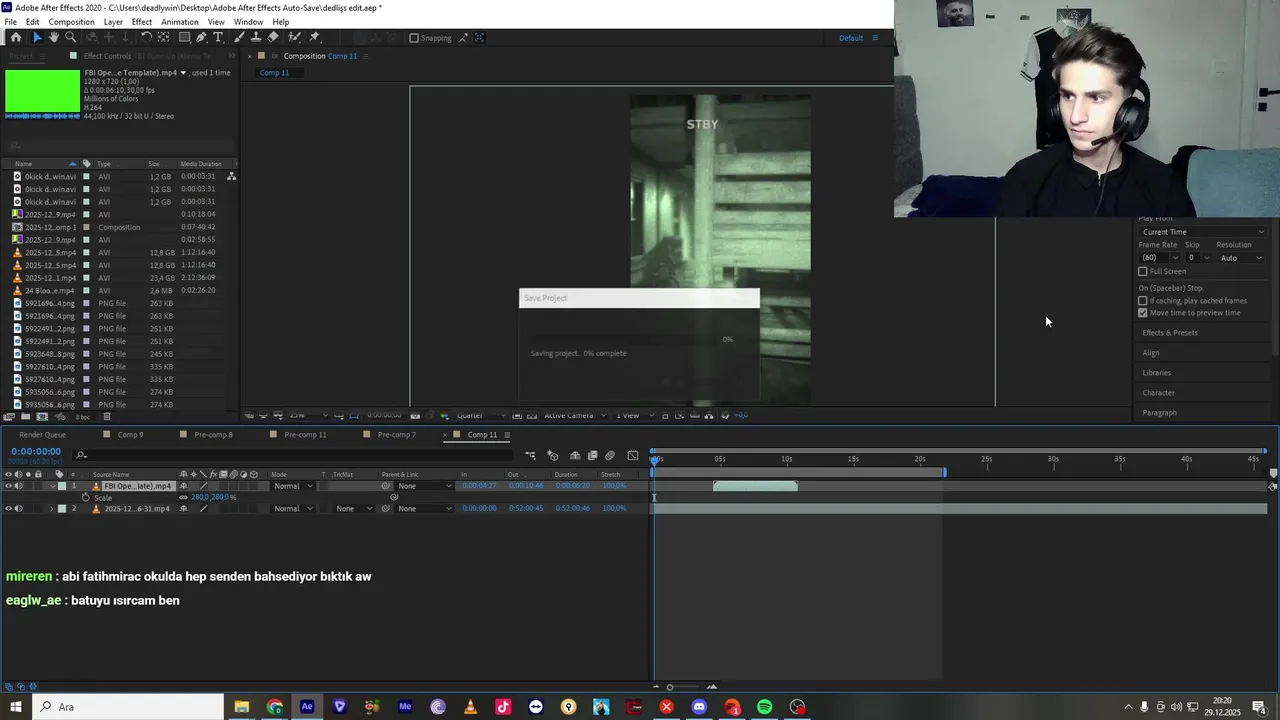This screenshot has width=1280, height=720.
Task: Select the Selection arrow tool
Action: coord(37,37)
